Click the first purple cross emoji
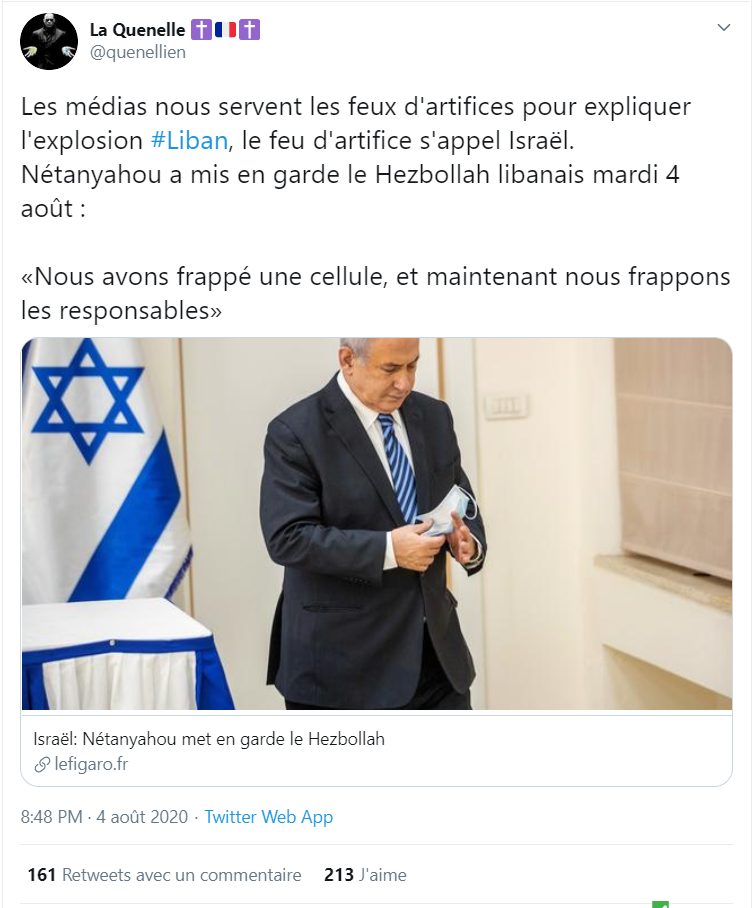754x908 pixels. pos(202,30)
